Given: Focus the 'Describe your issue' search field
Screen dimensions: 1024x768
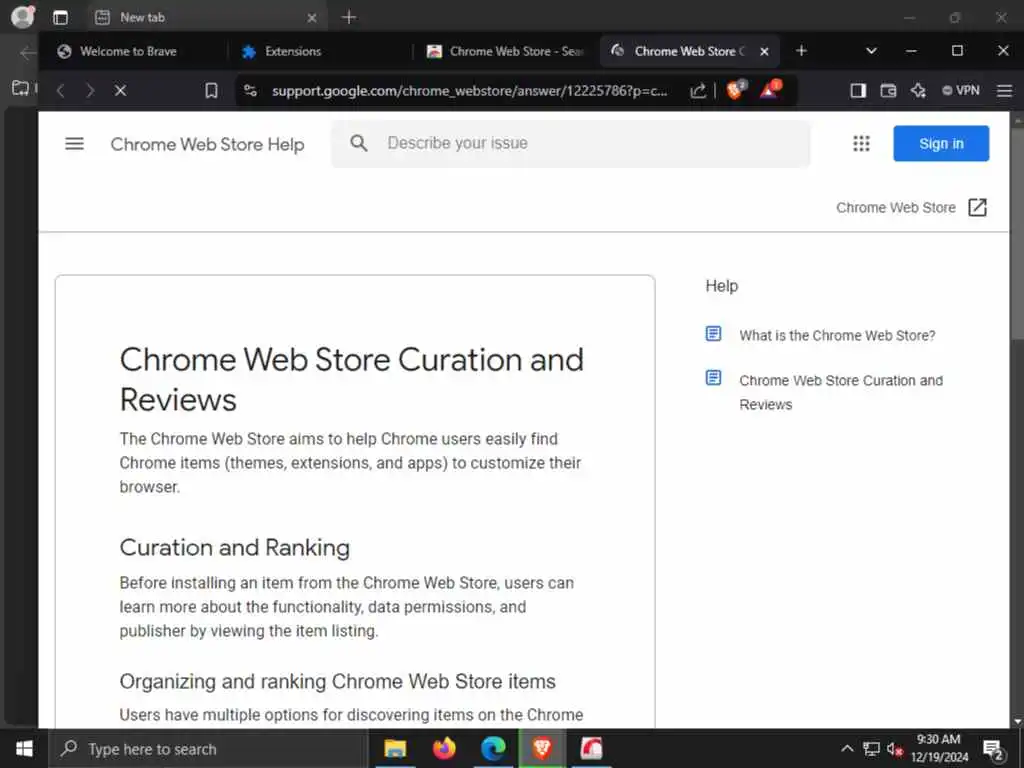Looking at the screenshot, I should click(x=570, y=143).
